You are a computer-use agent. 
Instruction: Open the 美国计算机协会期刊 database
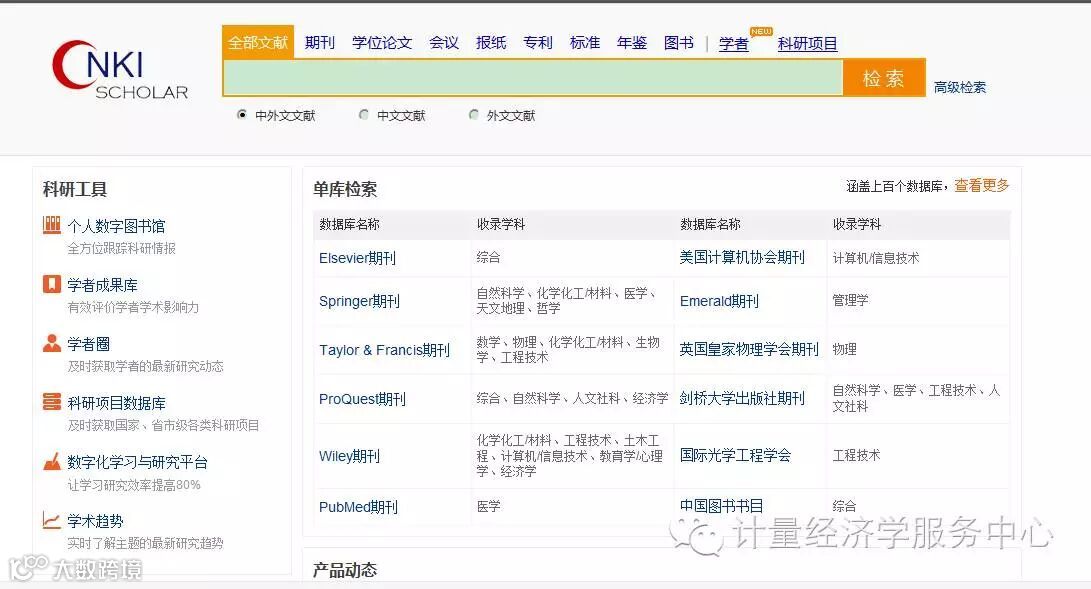click(742, 257)
